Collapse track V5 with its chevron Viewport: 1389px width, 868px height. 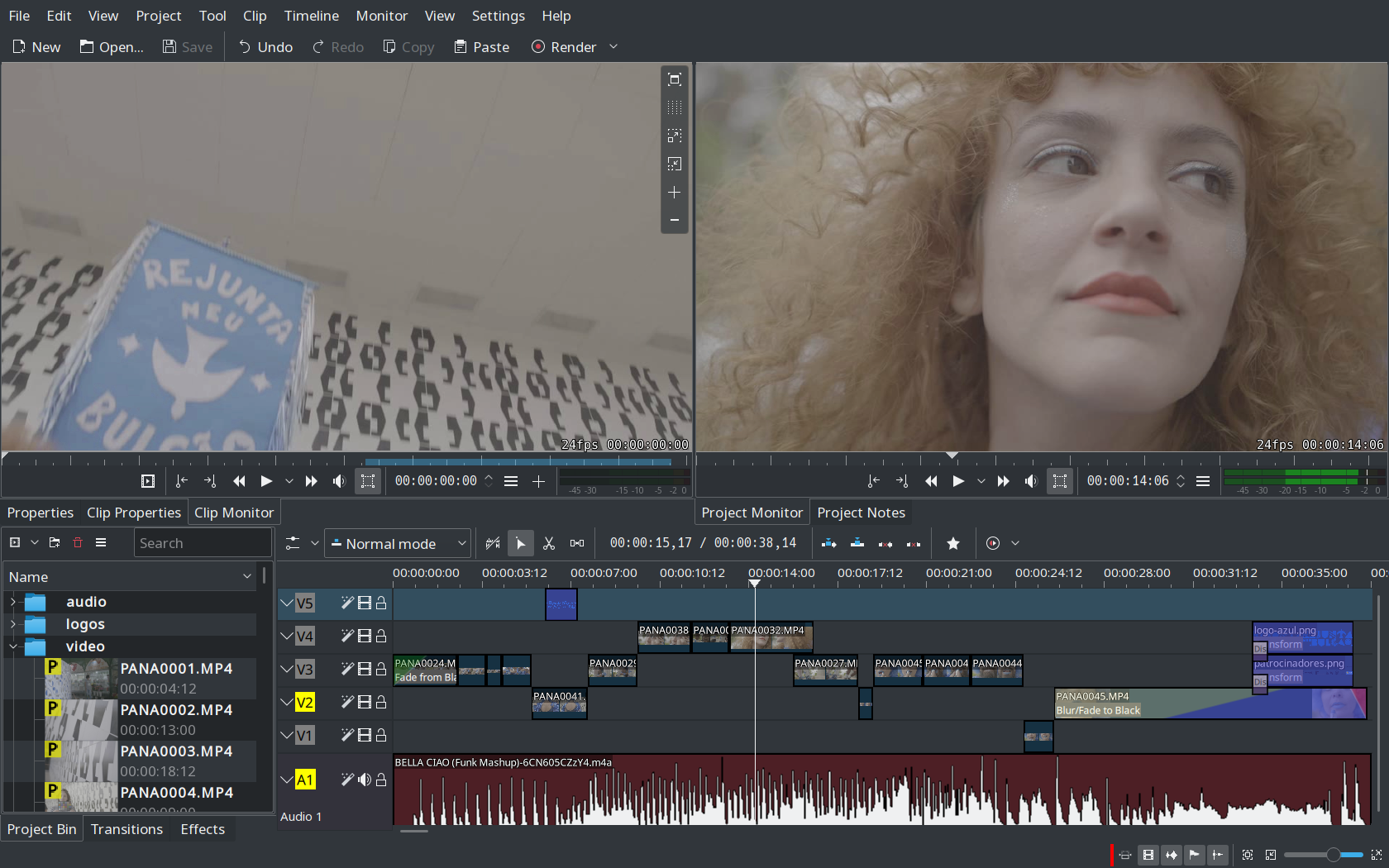[x=286, y=603]
